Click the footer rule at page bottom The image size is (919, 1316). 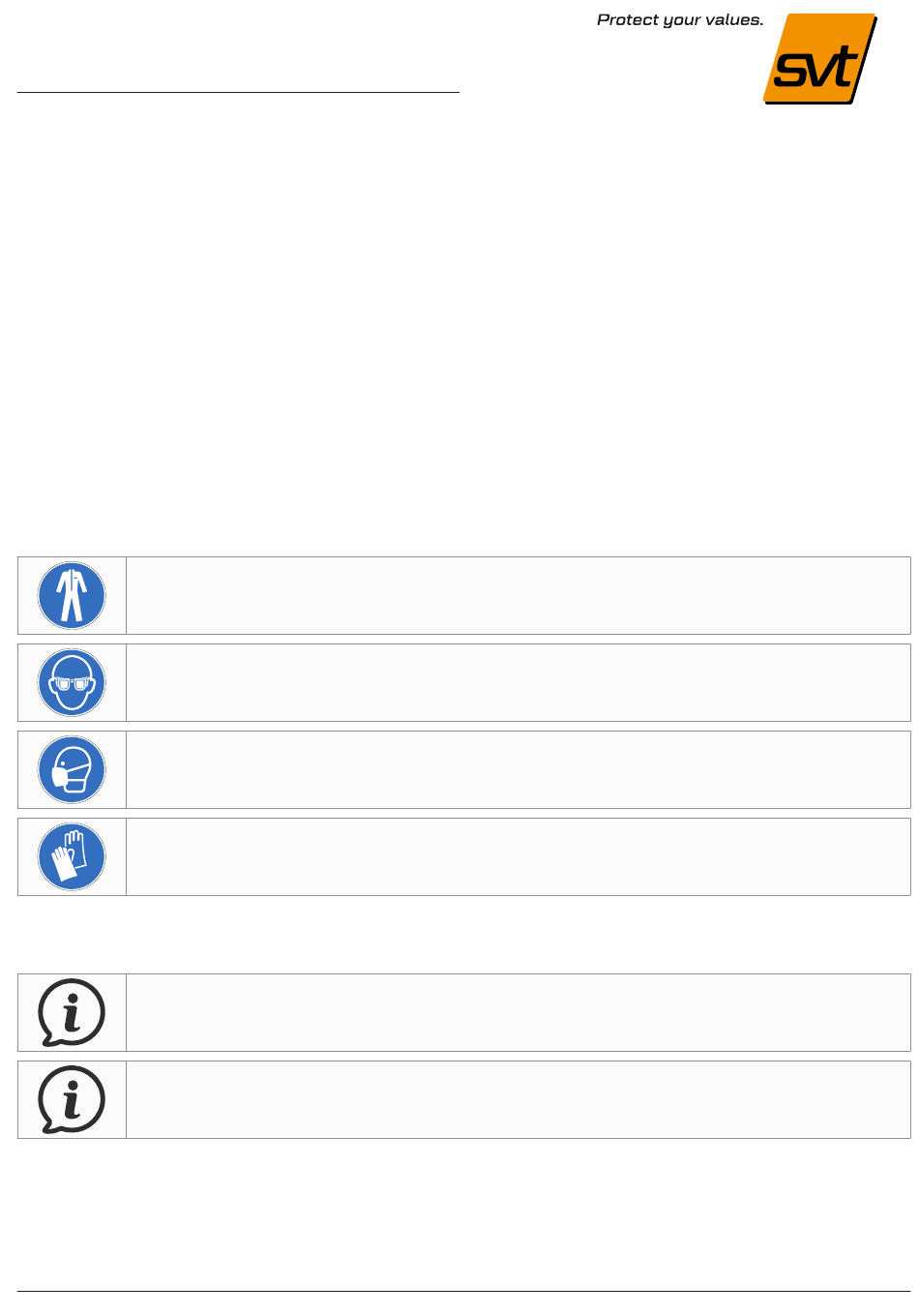coord(464,1291)
